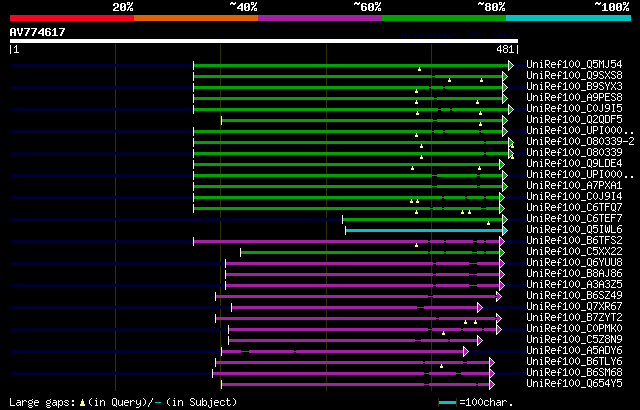
Task: Select the AV774617 query name label
Action: click(x=38, y=32)
